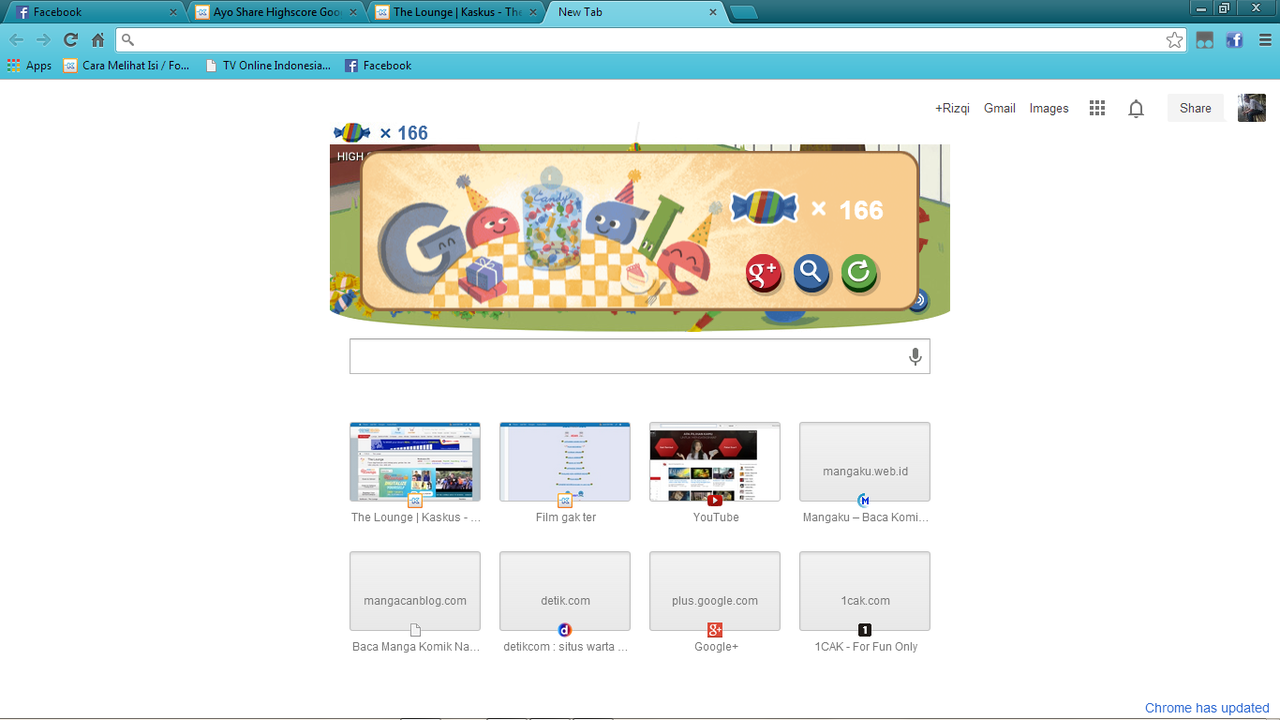Open Google apps grid launcher
Screen dimensions: 1280x720
(1097, 108)
